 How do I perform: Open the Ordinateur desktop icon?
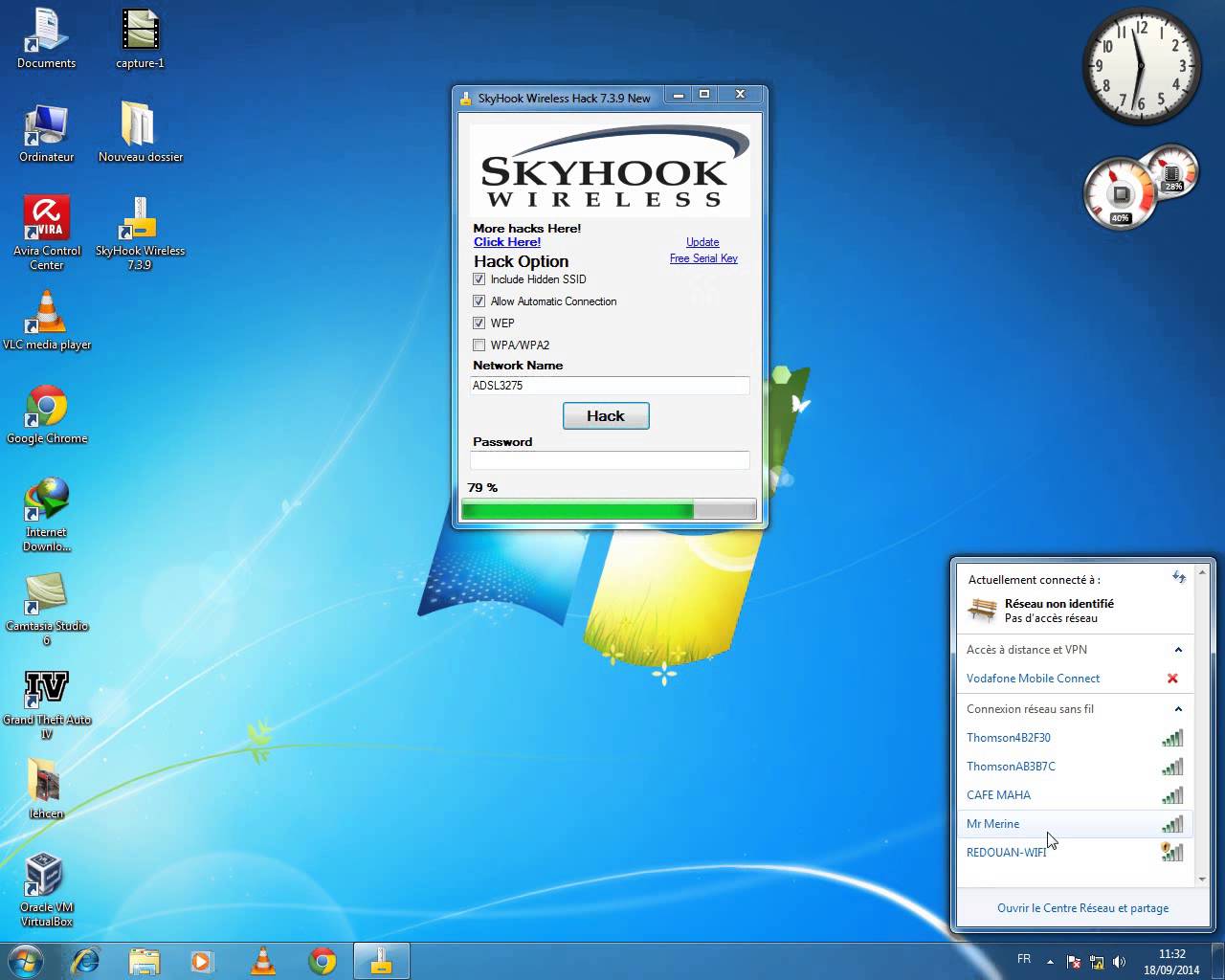click(x=46, y=132)
